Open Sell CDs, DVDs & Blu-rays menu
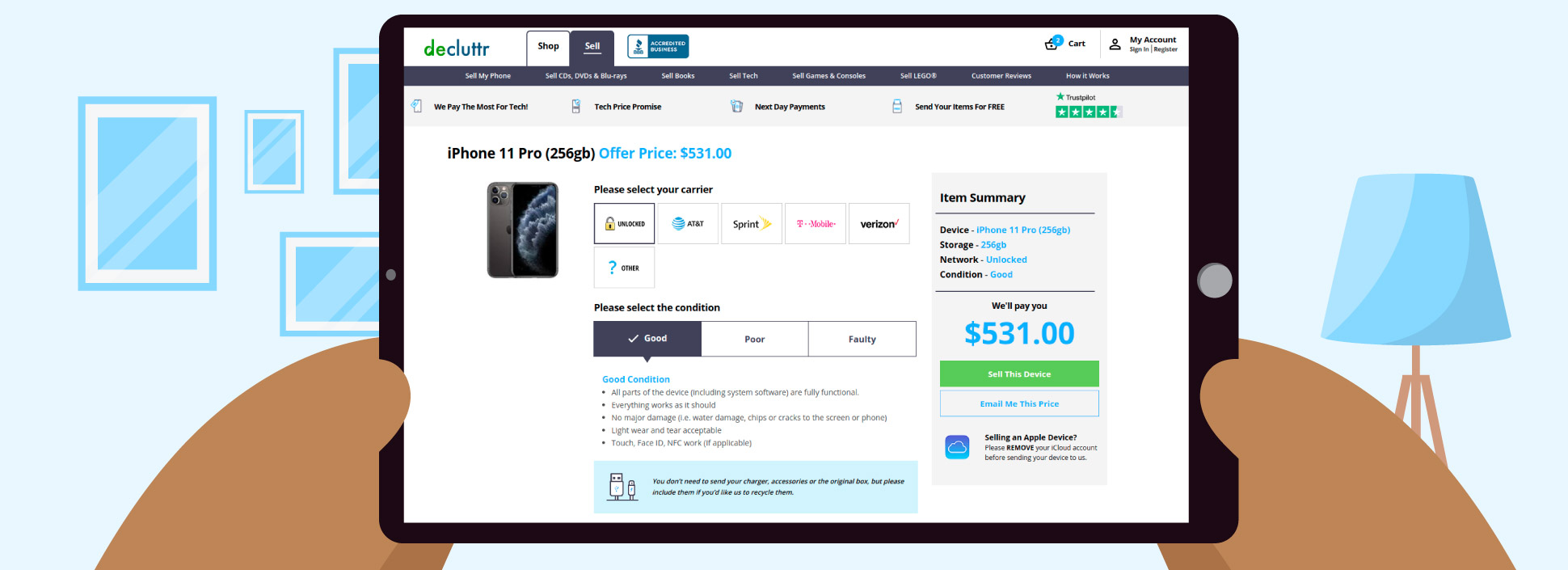 click(586, 76)
